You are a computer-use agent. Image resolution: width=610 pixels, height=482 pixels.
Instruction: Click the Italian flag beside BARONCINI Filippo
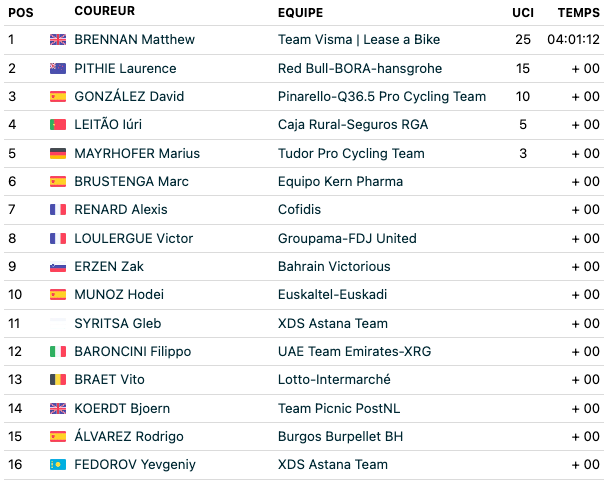pyautogui.click(x=58, y=351)
